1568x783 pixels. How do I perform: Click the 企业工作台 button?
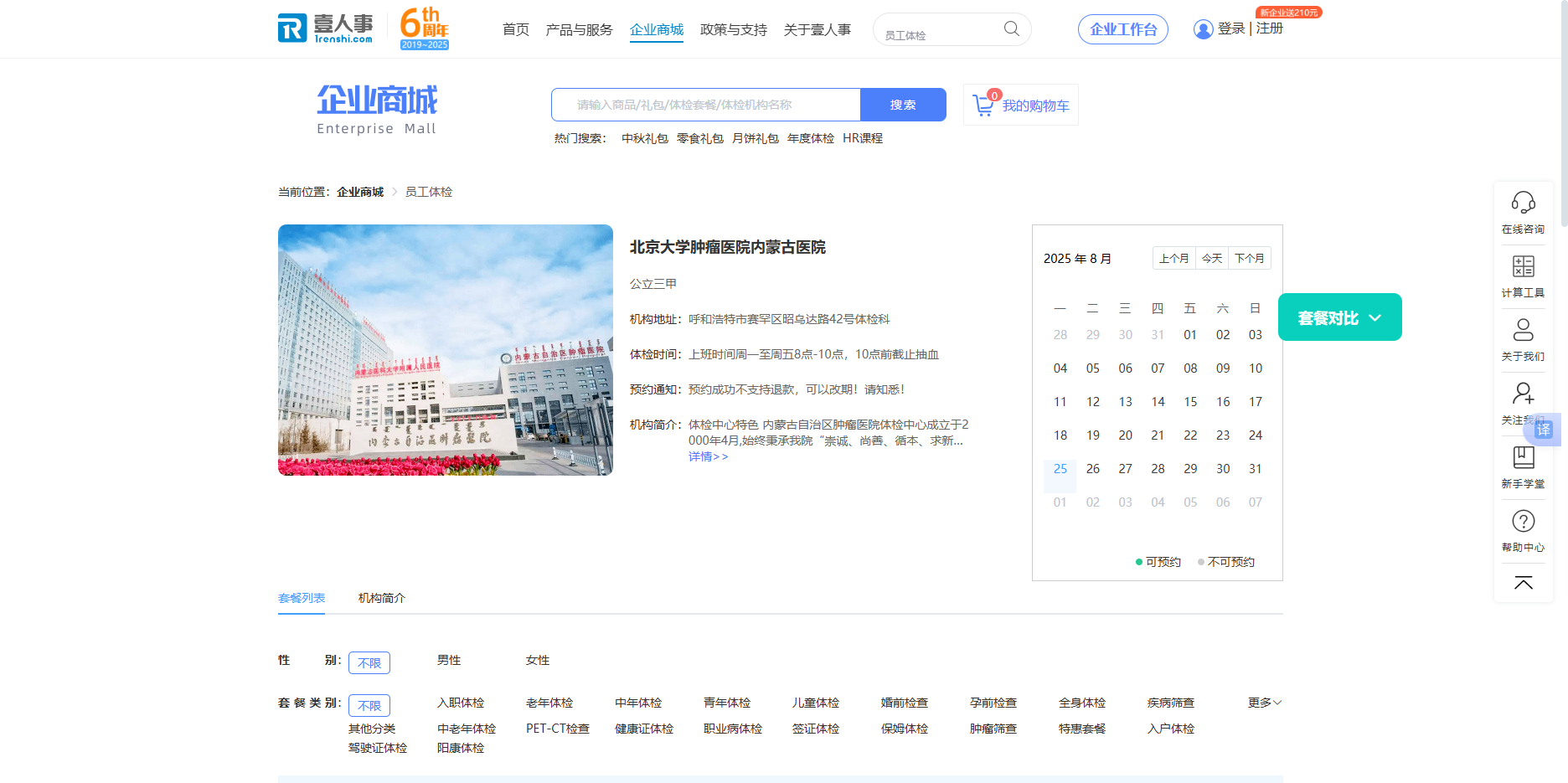(1123, 29)
